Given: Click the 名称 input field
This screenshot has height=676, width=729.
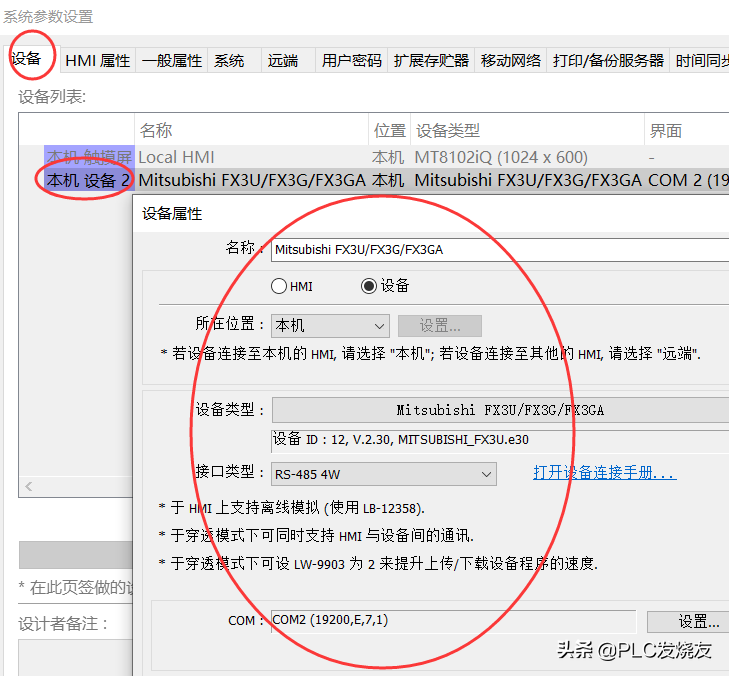Looking at the screenshot, I should click(x=500, y=249).
